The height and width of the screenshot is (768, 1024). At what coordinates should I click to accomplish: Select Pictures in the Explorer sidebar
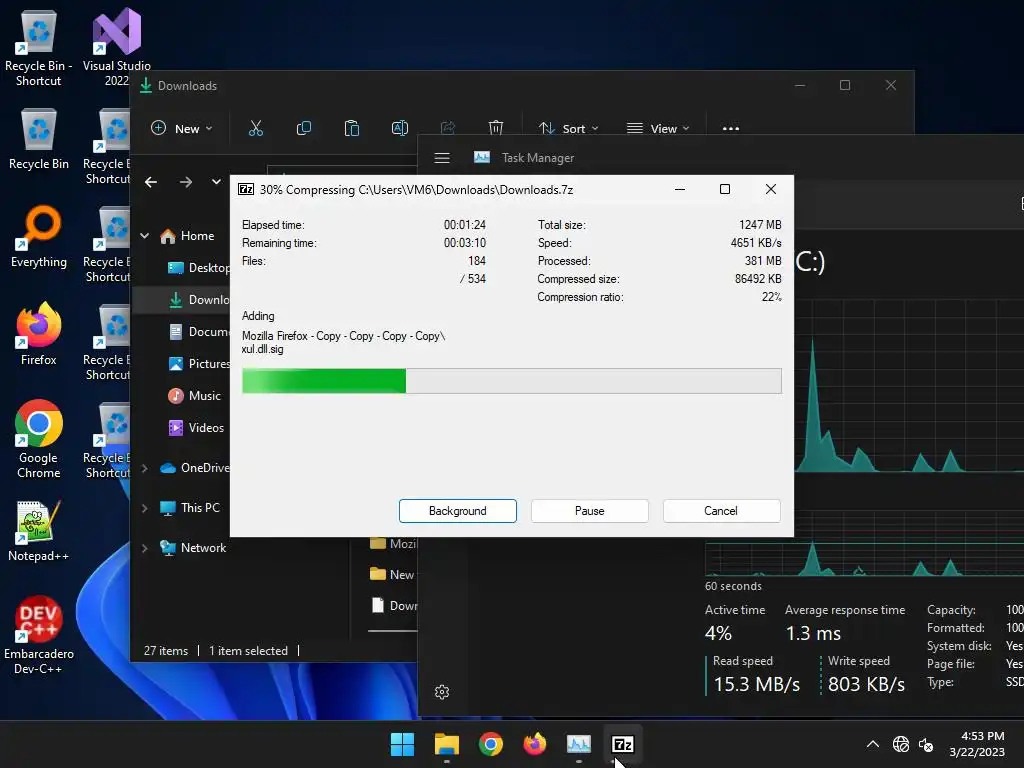pos(198,364)
